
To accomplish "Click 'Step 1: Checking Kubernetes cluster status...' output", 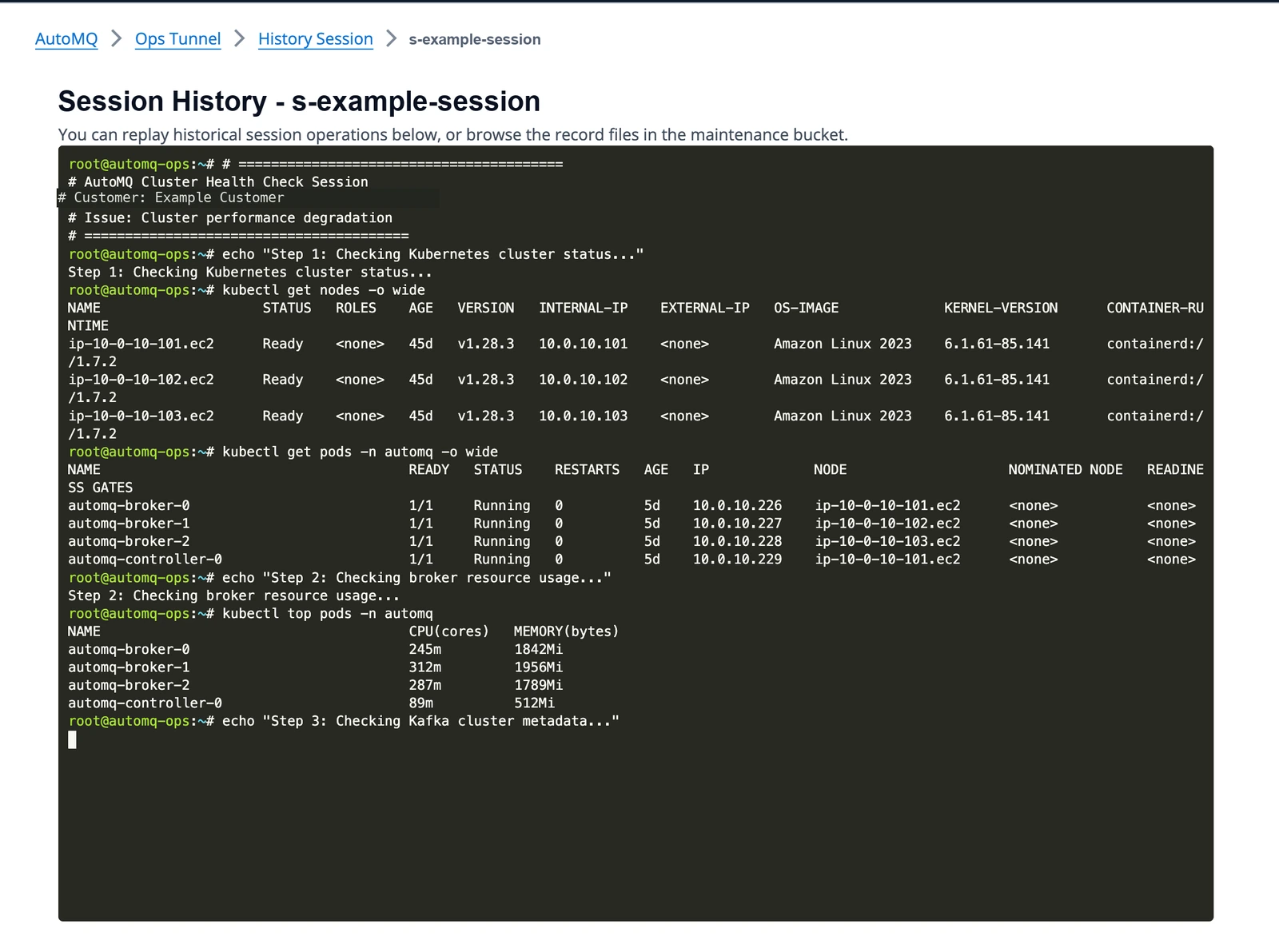I will 250,272.
